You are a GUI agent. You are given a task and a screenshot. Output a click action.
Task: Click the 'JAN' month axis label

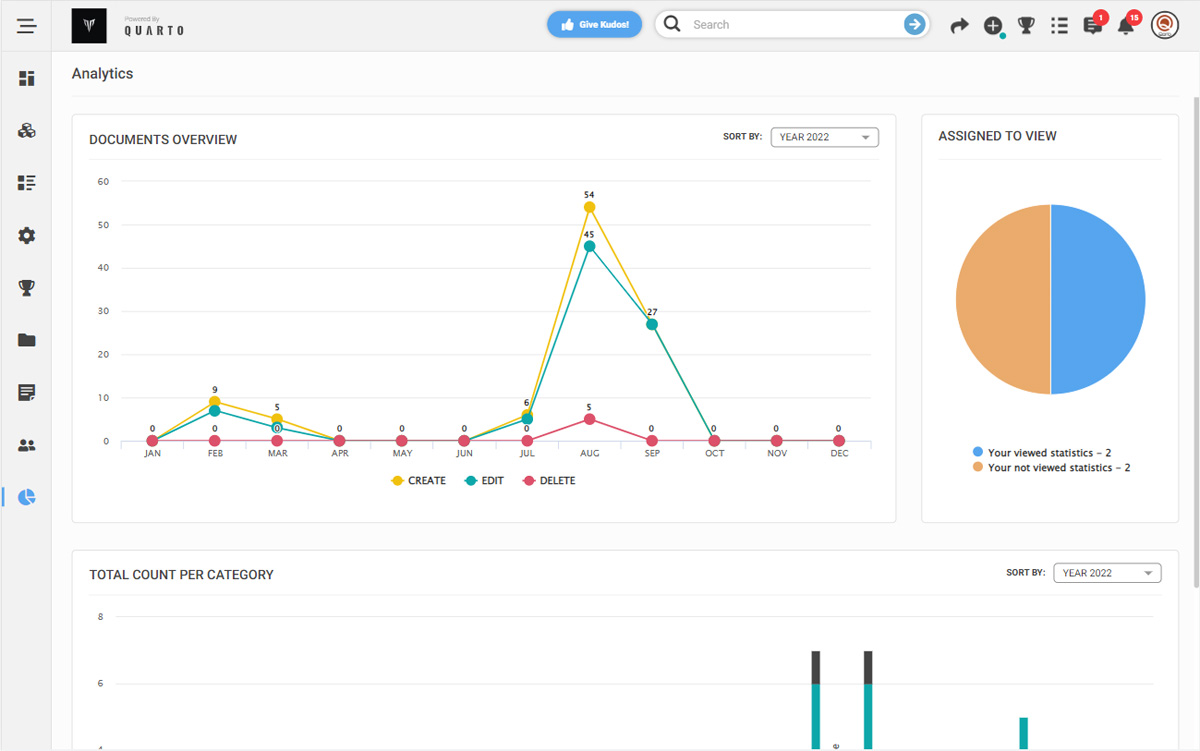pos(153,454)
